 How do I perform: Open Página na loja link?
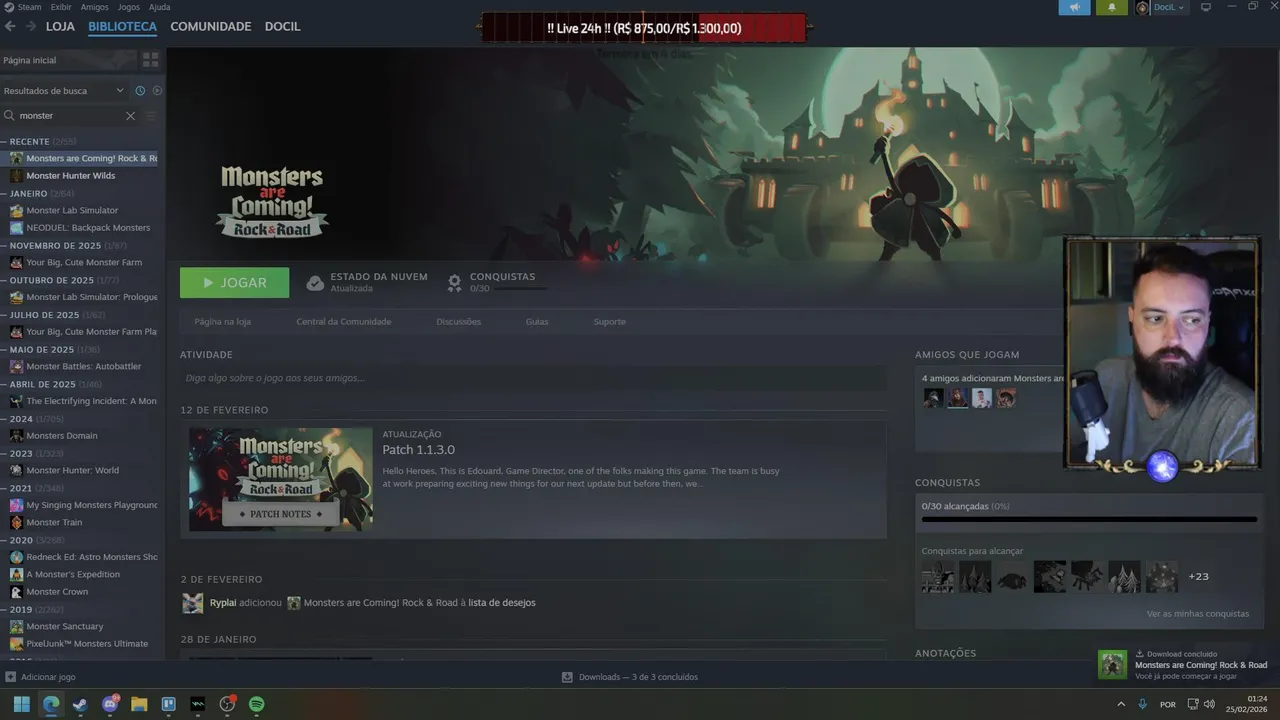coord(223,322)
